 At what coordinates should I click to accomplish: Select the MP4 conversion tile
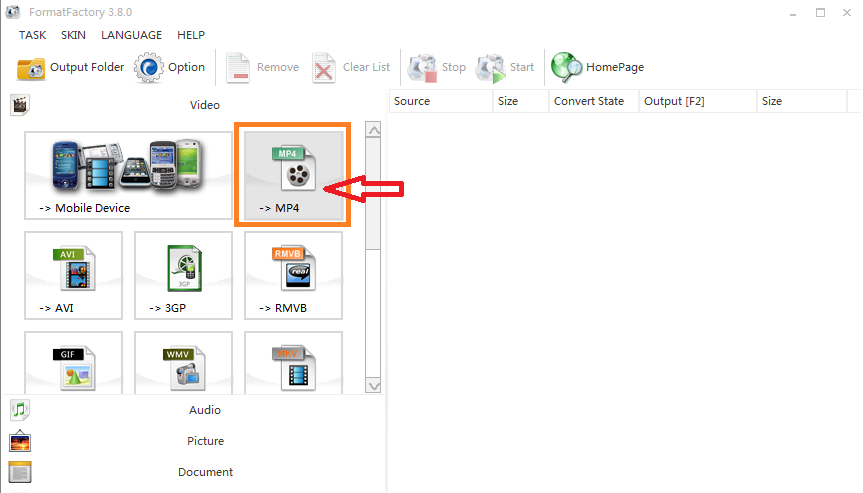tap(293, 176)
